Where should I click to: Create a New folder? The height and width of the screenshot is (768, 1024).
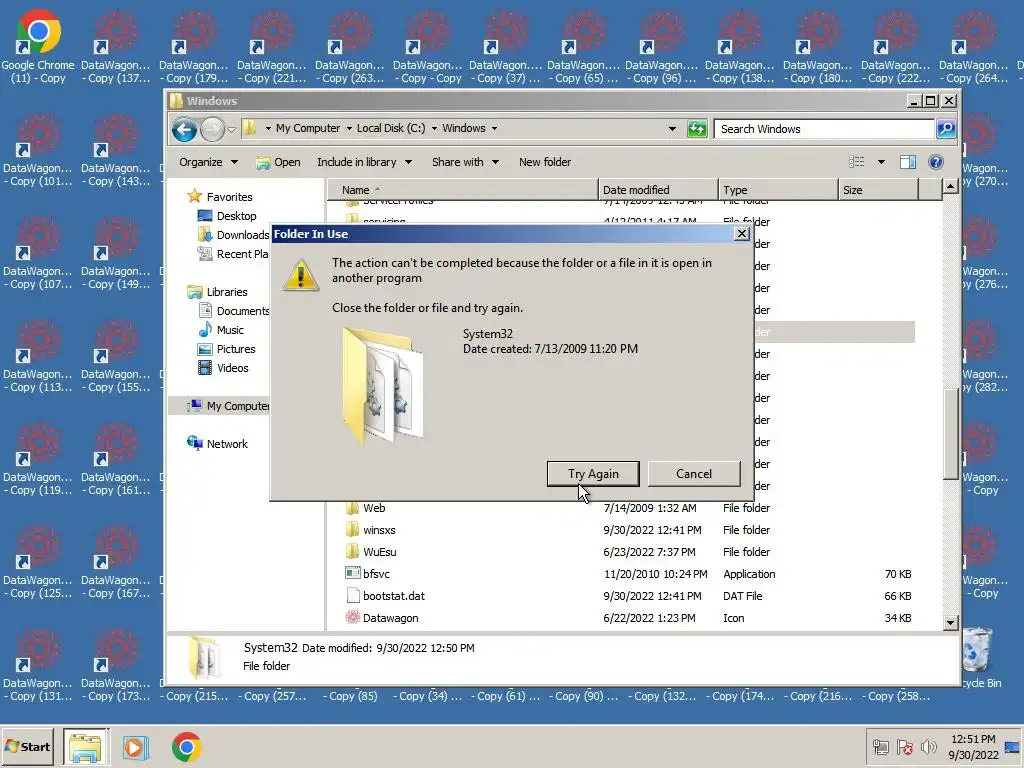[545, 162]
